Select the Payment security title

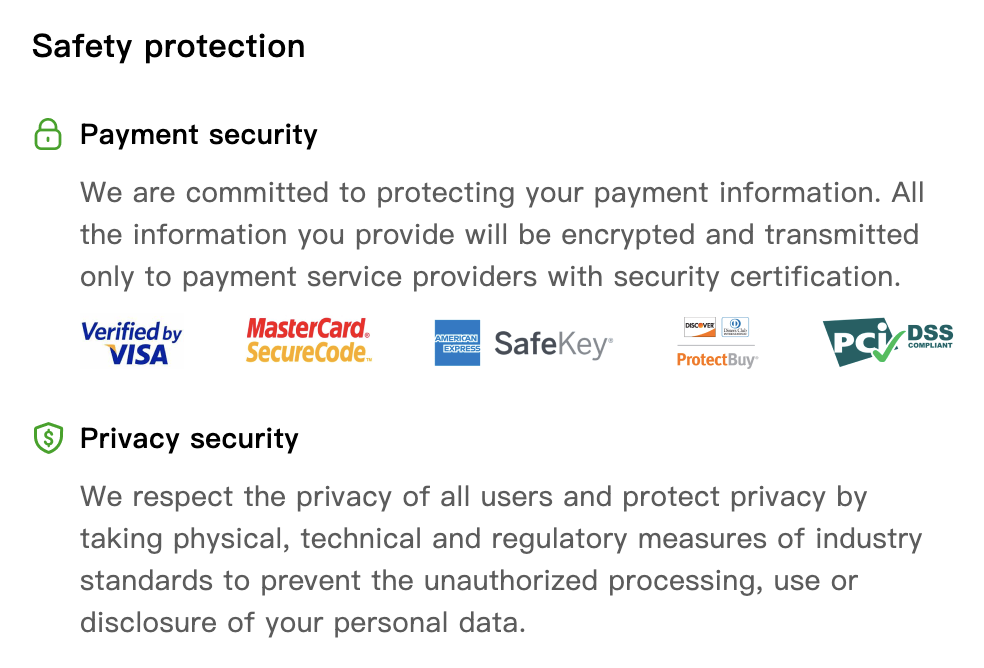tap(198, 134)
